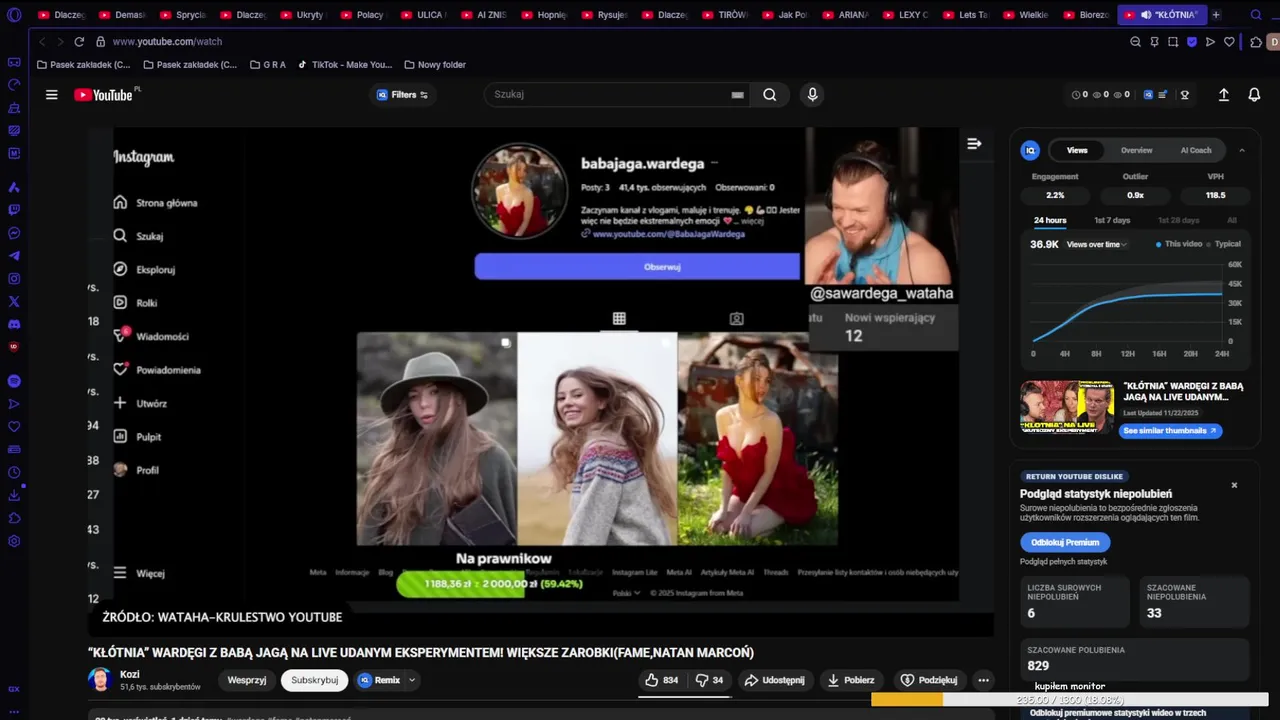Open Opera sidebar settings gear
The height and width of the screenshot is (720, 1280).
[x=14, y=541]
